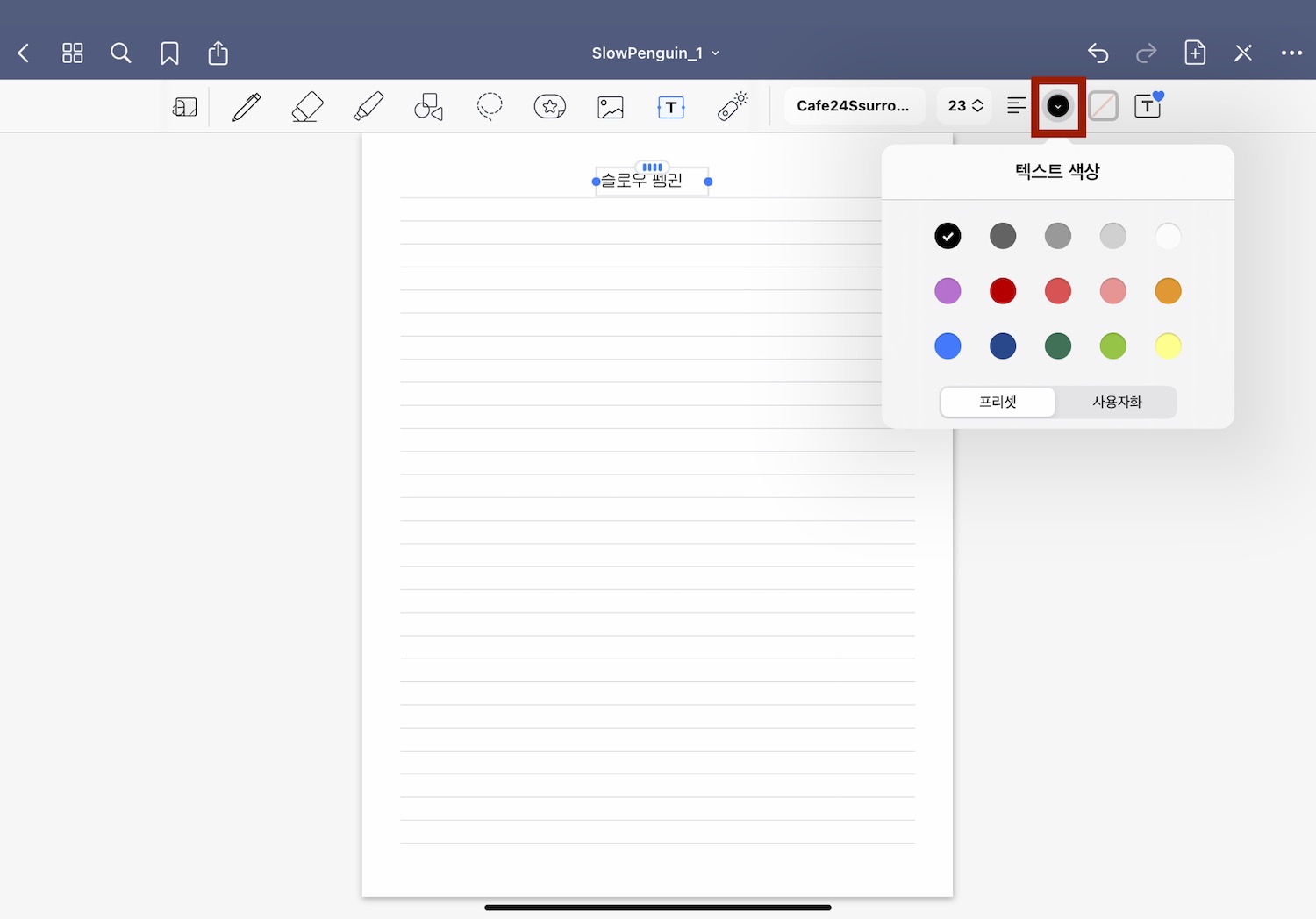Open the page thumbnails grid view
This screenshot has width=1316, height=919.
pos(73,53)
